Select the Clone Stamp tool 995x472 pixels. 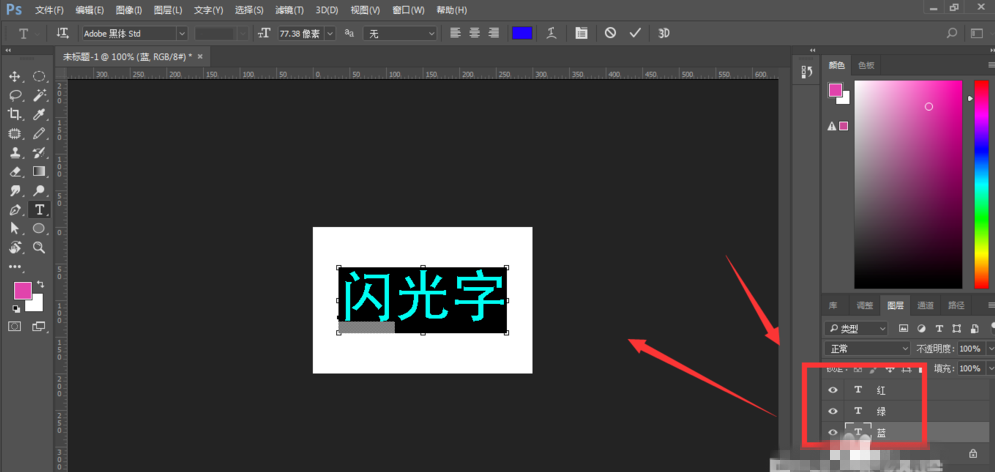(15, 153)
